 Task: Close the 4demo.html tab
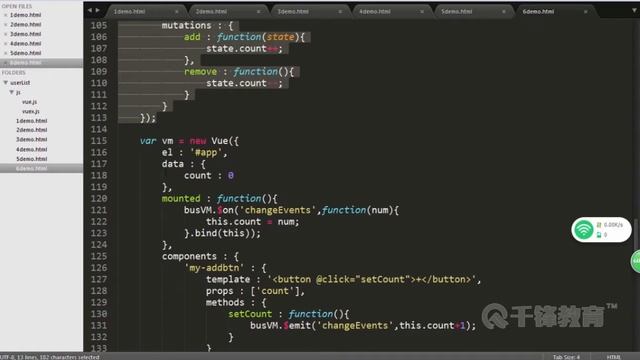click(422, 12)
